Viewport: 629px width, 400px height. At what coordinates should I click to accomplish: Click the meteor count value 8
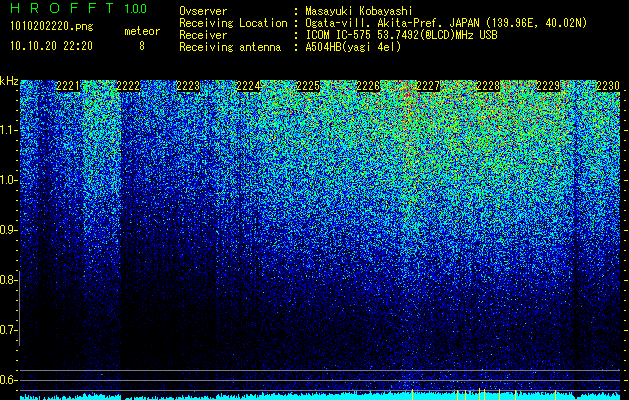coord(142,46)
